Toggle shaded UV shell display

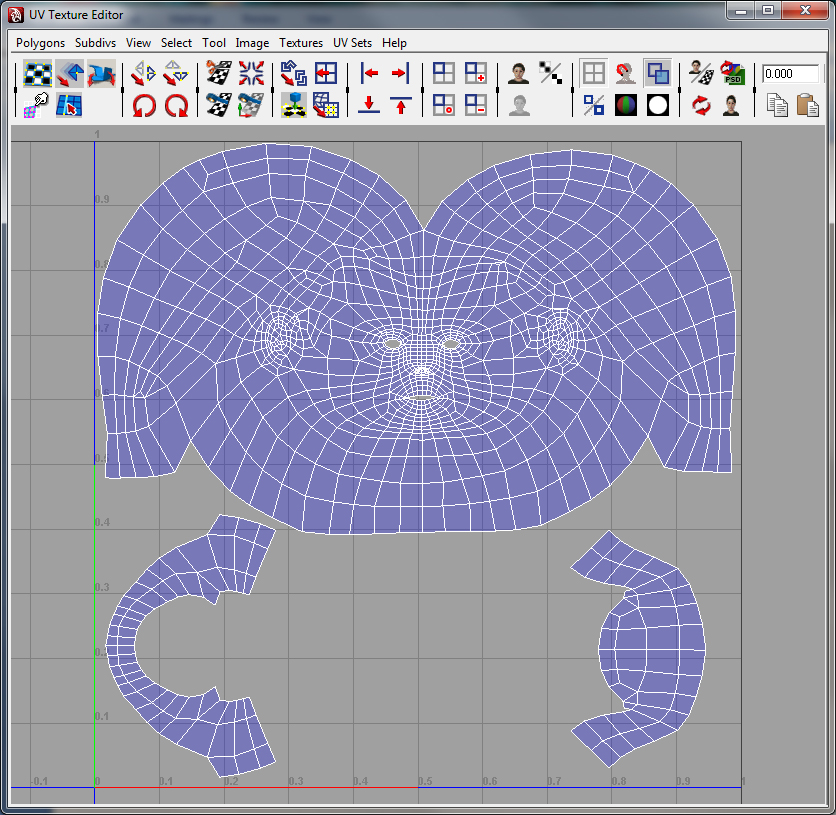click(657, 72)
